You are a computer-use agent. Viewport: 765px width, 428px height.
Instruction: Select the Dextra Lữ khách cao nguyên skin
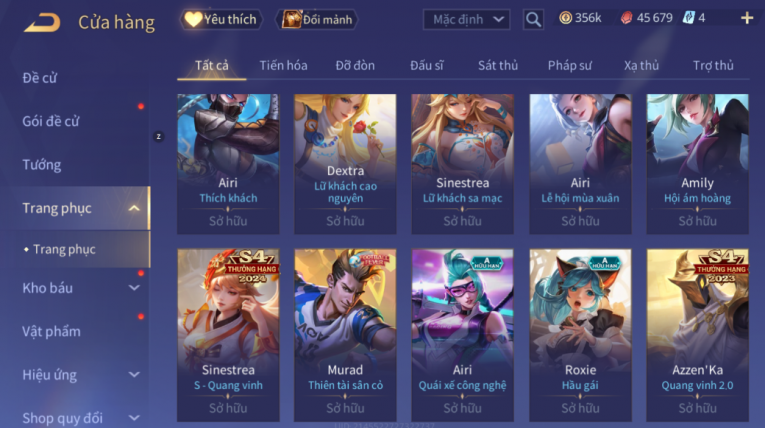[345, 164]
